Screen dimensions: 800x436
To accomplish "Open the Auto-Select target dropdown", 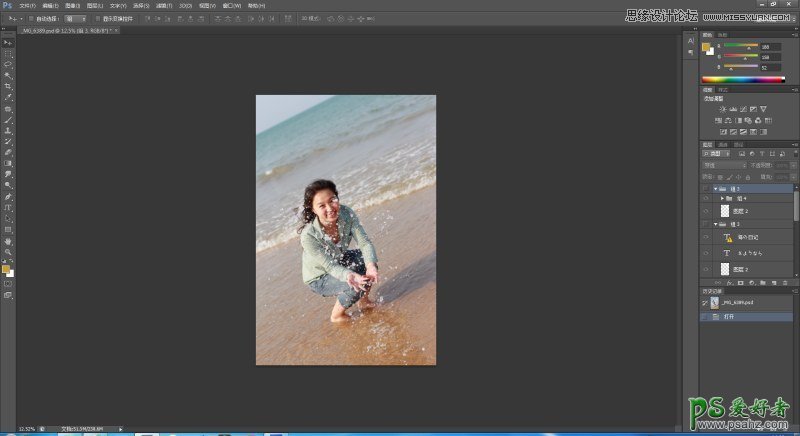I will point(76,18).
